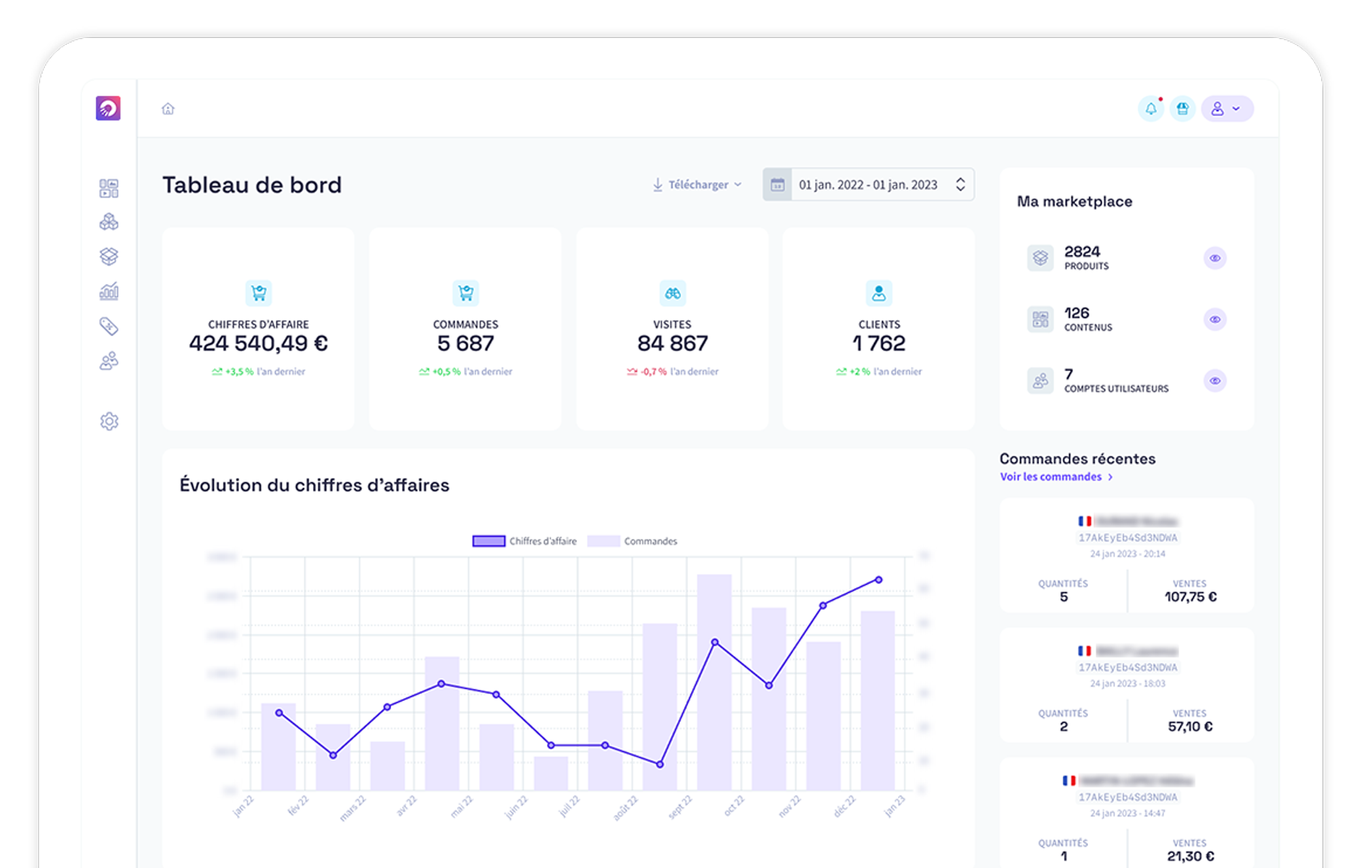Viewport: 1372px width, 868px height.
Task: Click the Chiffres d'affaire legend label
Action: (x=543, y=541)
